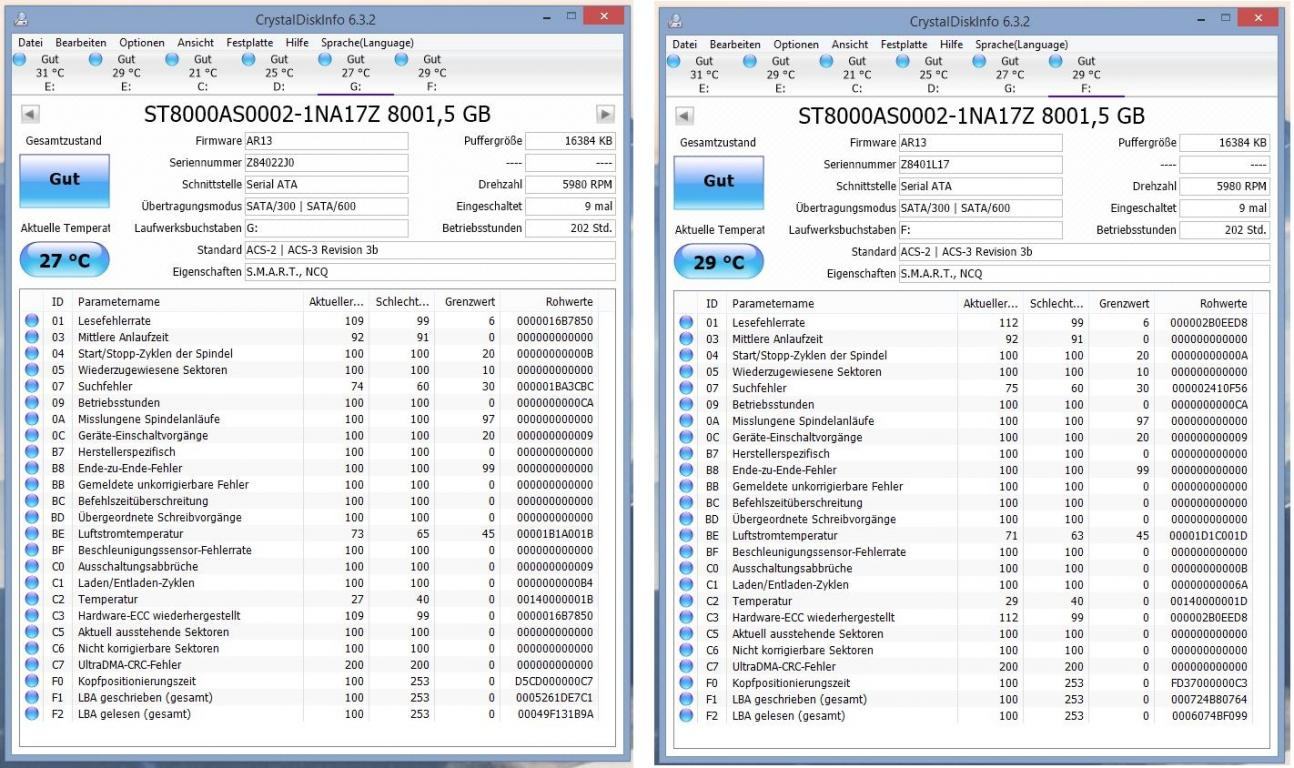Screen dimensions: 1294x768
Task: Go to previous disk in right window
Action: point(684,116)
